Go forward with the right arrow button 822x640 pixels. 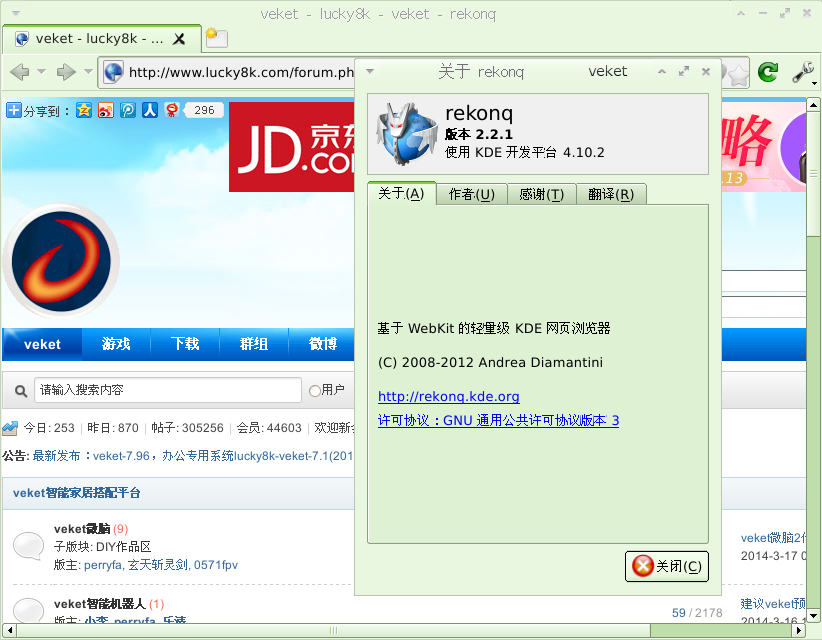pyautogui.click(x=66, y=72)
